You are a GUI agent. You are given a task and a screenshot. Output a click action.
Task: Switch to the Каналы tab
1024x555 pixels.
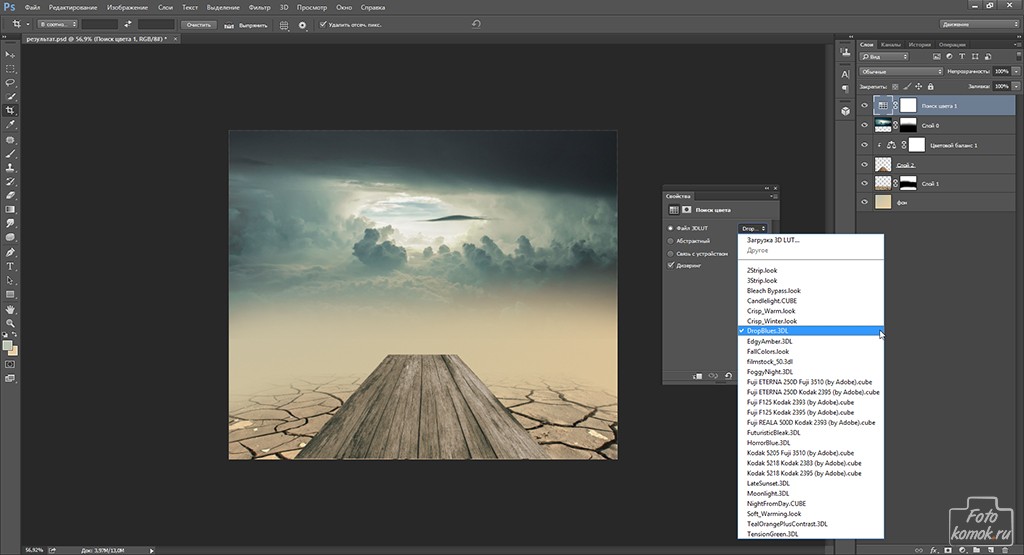[891, 44]
